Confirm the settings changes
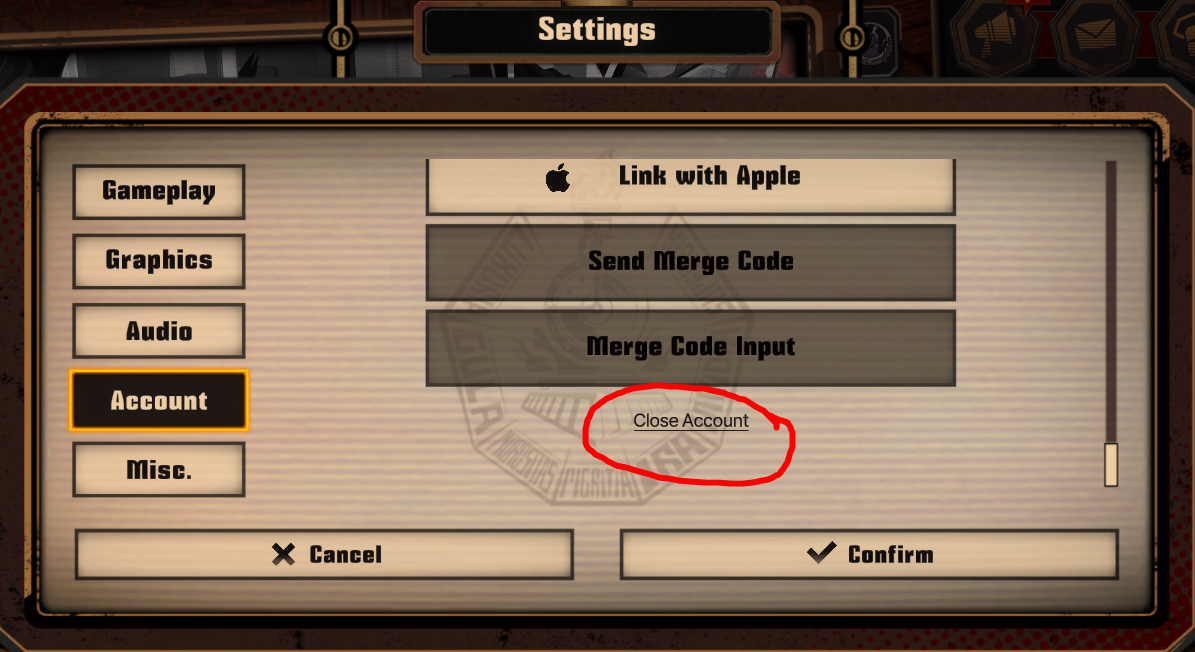 (870, 555)
